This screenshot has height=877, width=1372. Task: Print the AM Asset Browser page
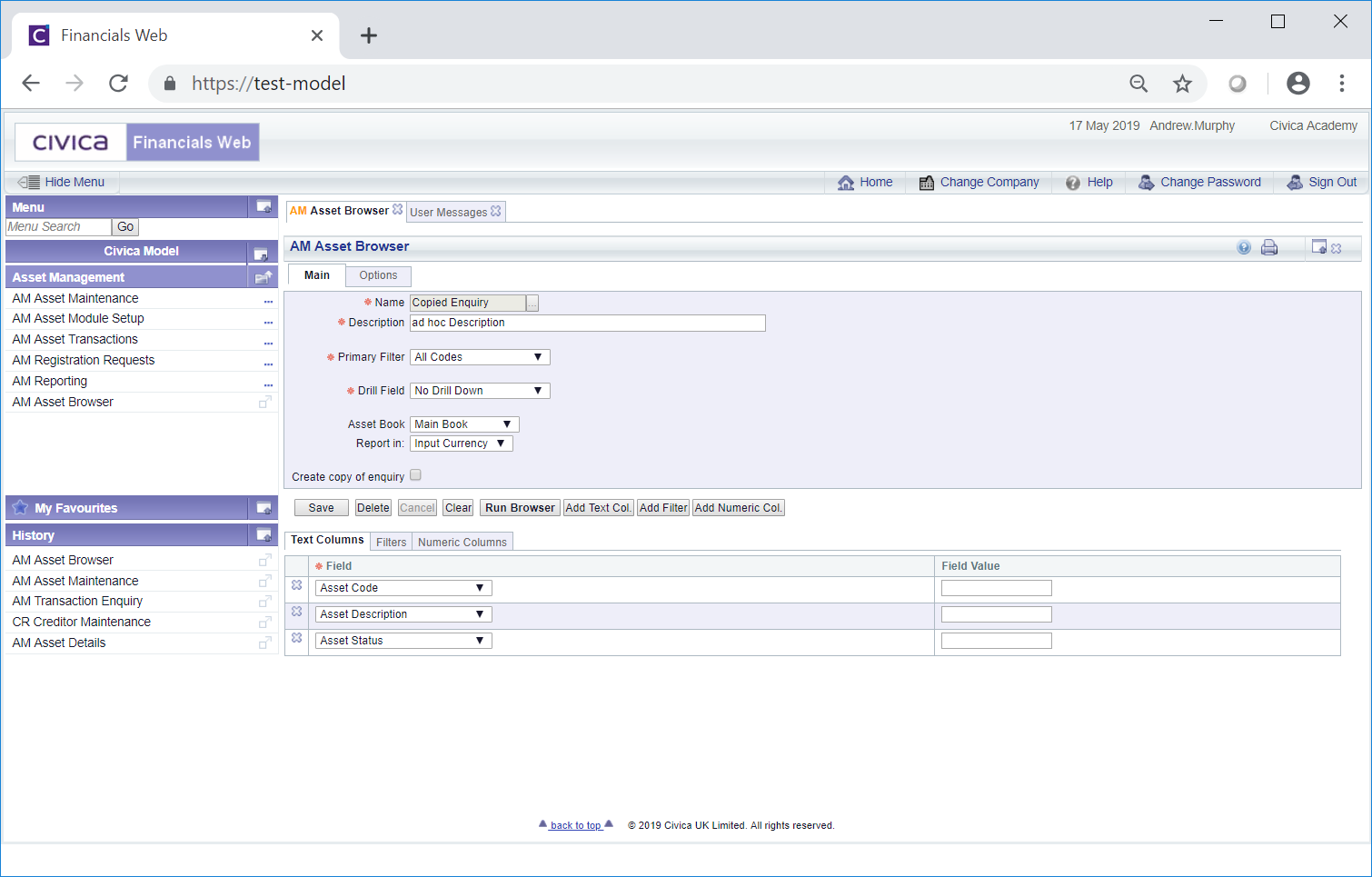(1269, 247)
